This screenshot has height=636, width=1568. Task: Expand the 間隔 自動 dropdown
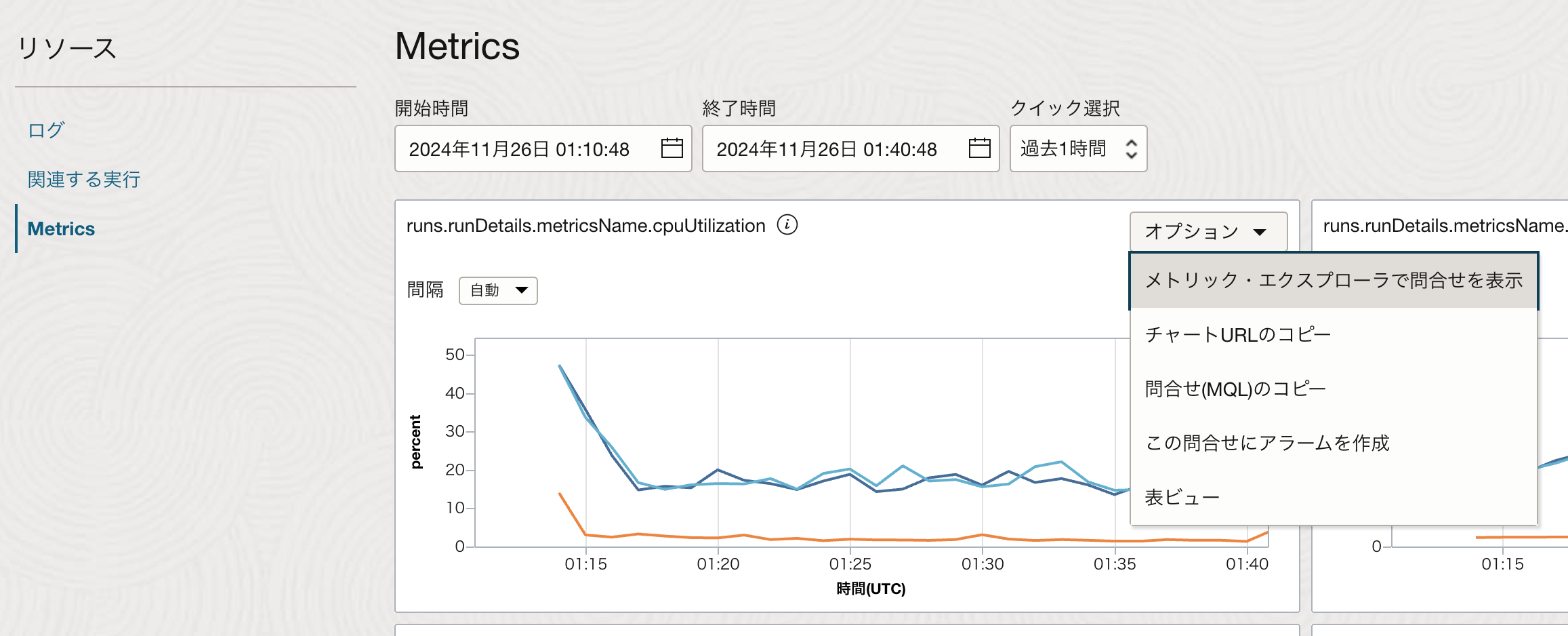[498, 290]
